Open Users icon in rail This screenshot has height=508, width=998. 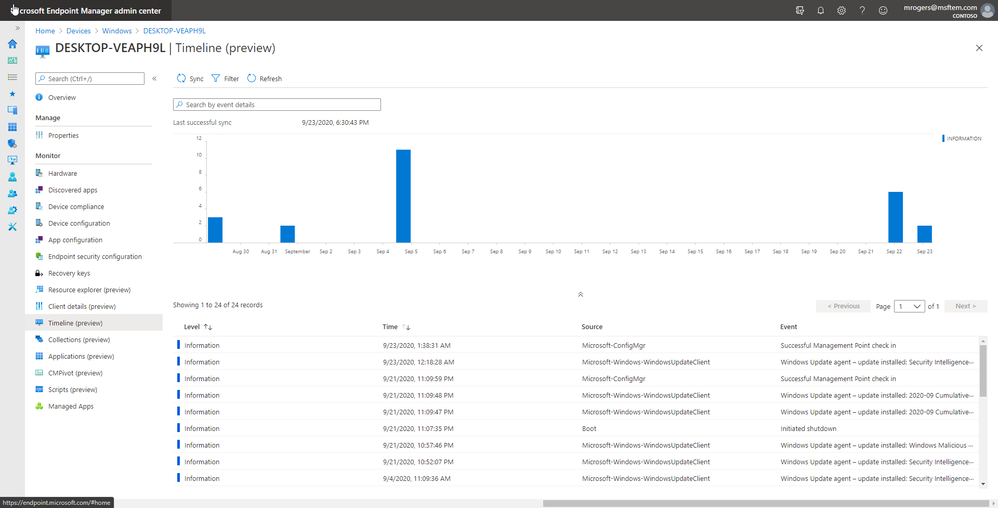pyautogui.click(x=12, y=177)
